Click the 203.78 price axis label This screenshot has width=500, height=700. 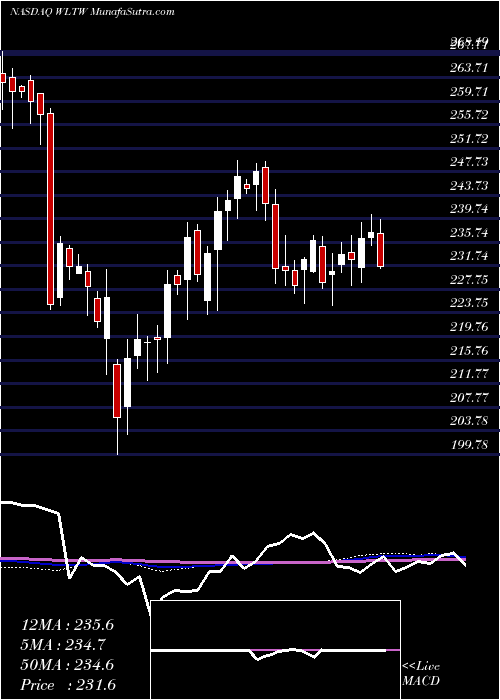pos(468,421)
